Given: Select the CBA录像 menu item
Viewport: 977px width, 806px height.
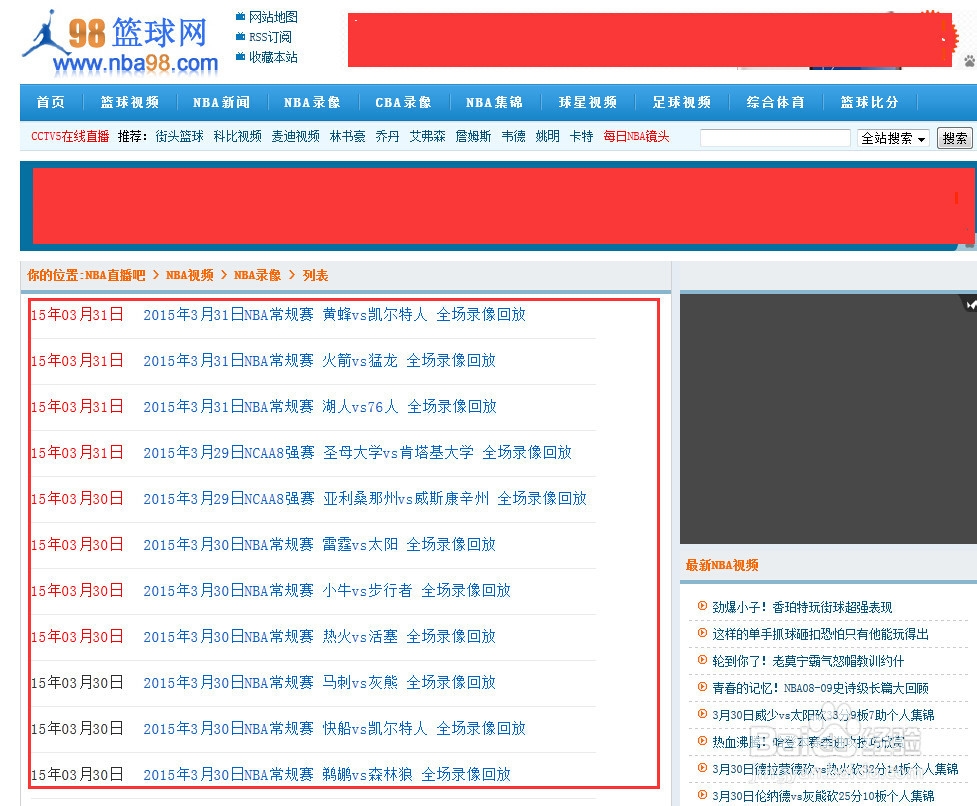Looking at the screenshot, I should point(403,102).
